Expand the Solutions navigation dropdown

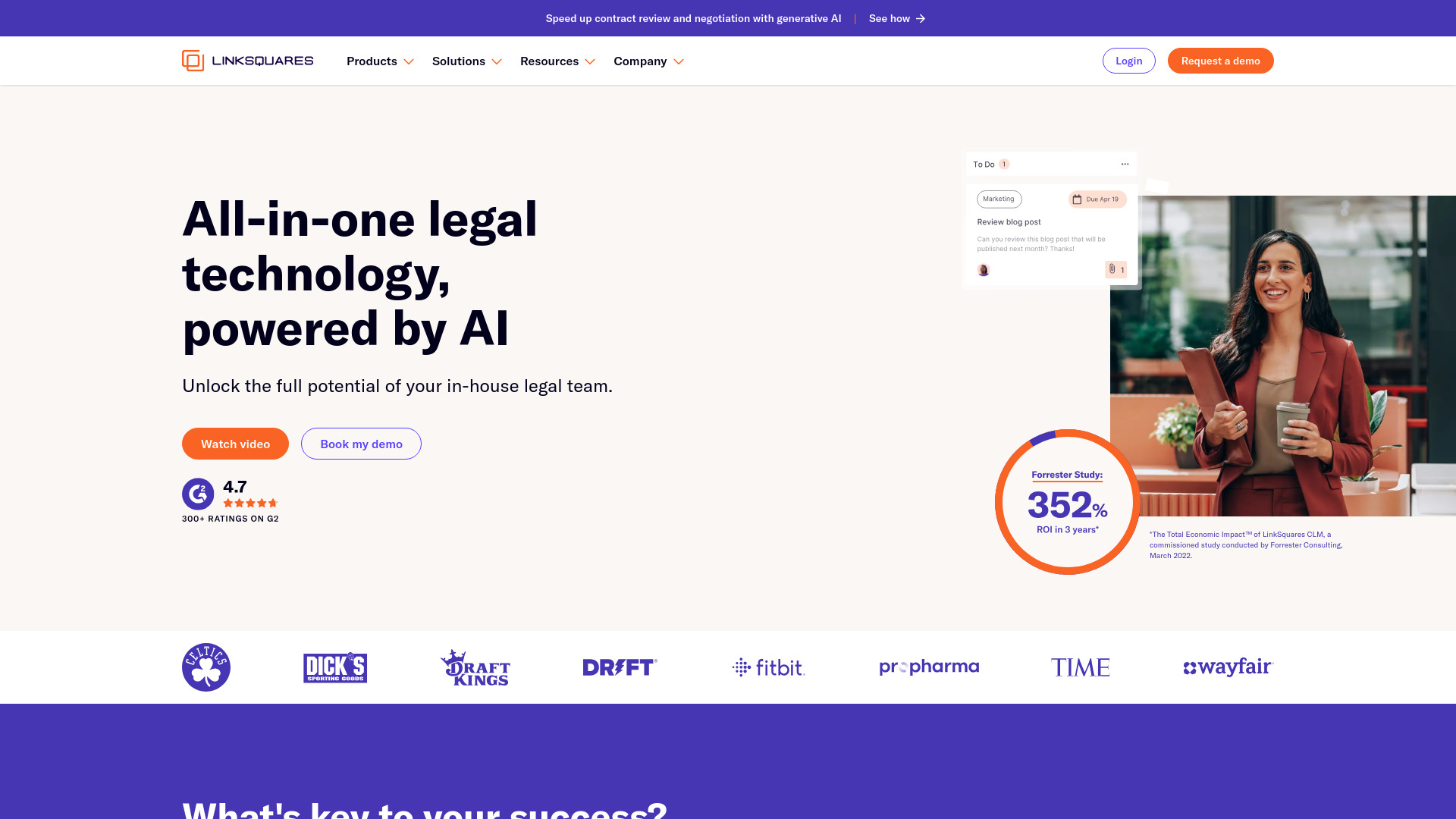click(x=467, y=61)
